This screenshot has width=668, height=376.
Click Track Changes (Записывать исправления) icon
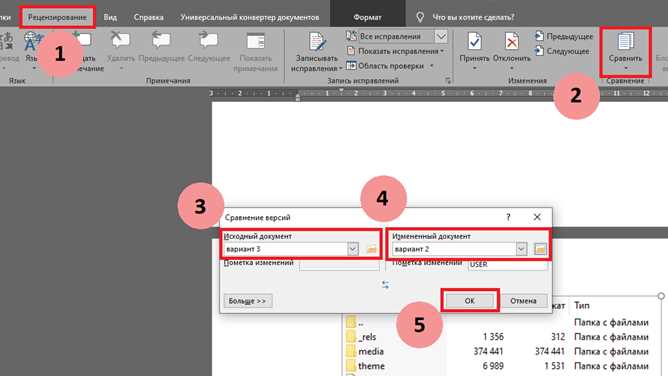tap(317, 42)
